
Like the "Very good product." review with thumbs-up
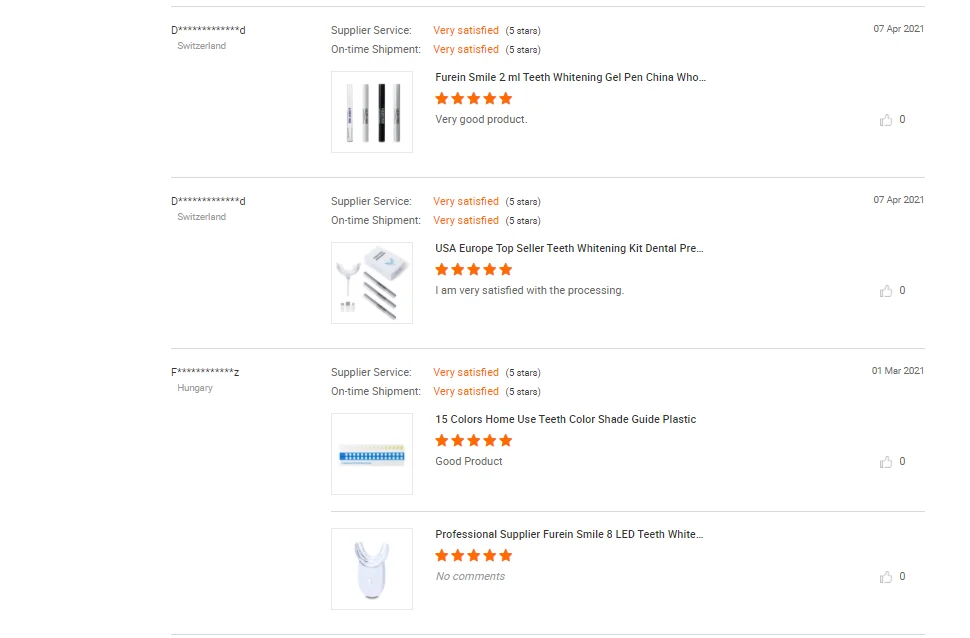coord(886,120)
